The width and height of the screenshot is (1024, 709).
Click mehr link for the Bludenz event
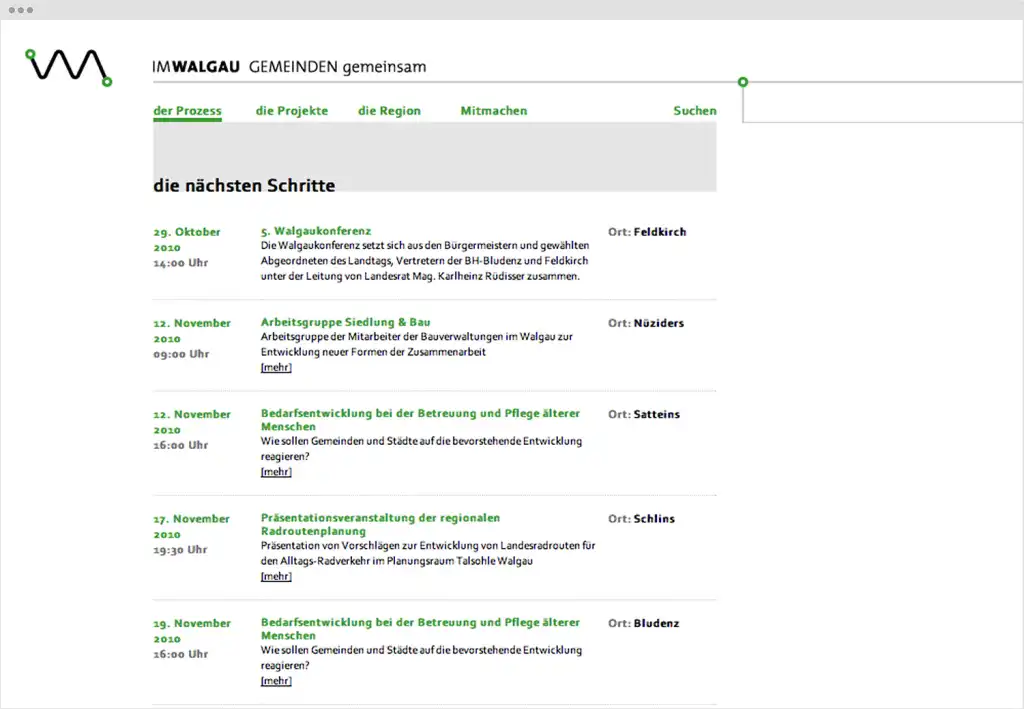pos(276,680)
